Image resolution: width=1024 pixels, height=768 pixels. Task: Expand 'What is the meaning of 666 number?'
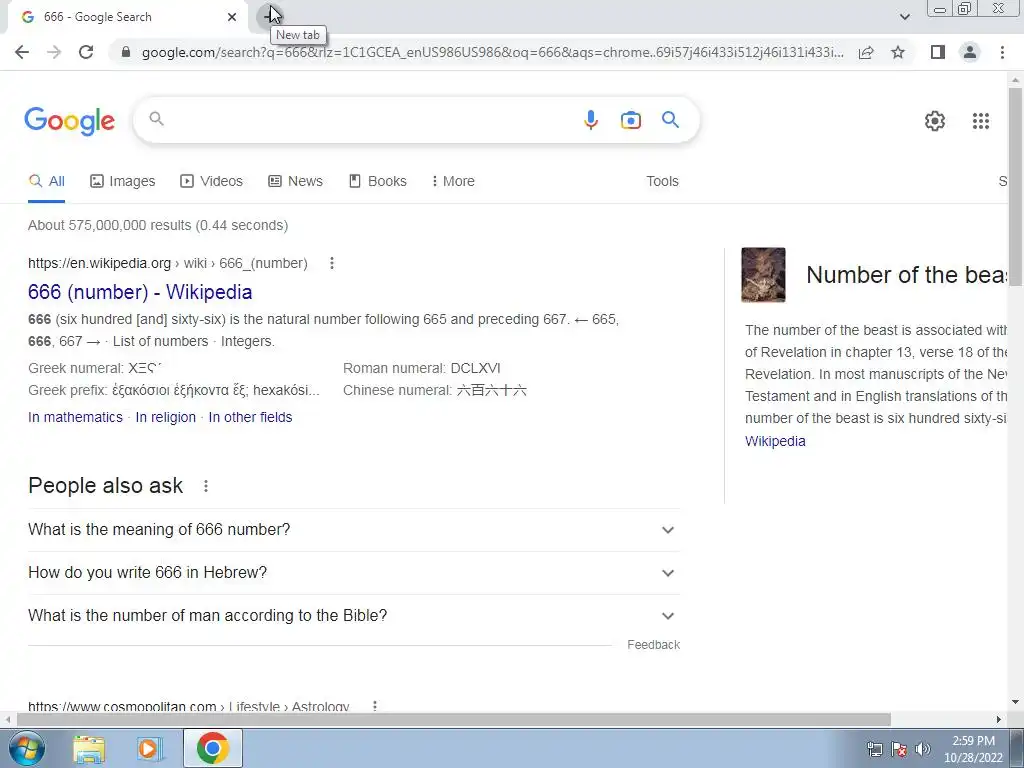click(x=353, y=530)
